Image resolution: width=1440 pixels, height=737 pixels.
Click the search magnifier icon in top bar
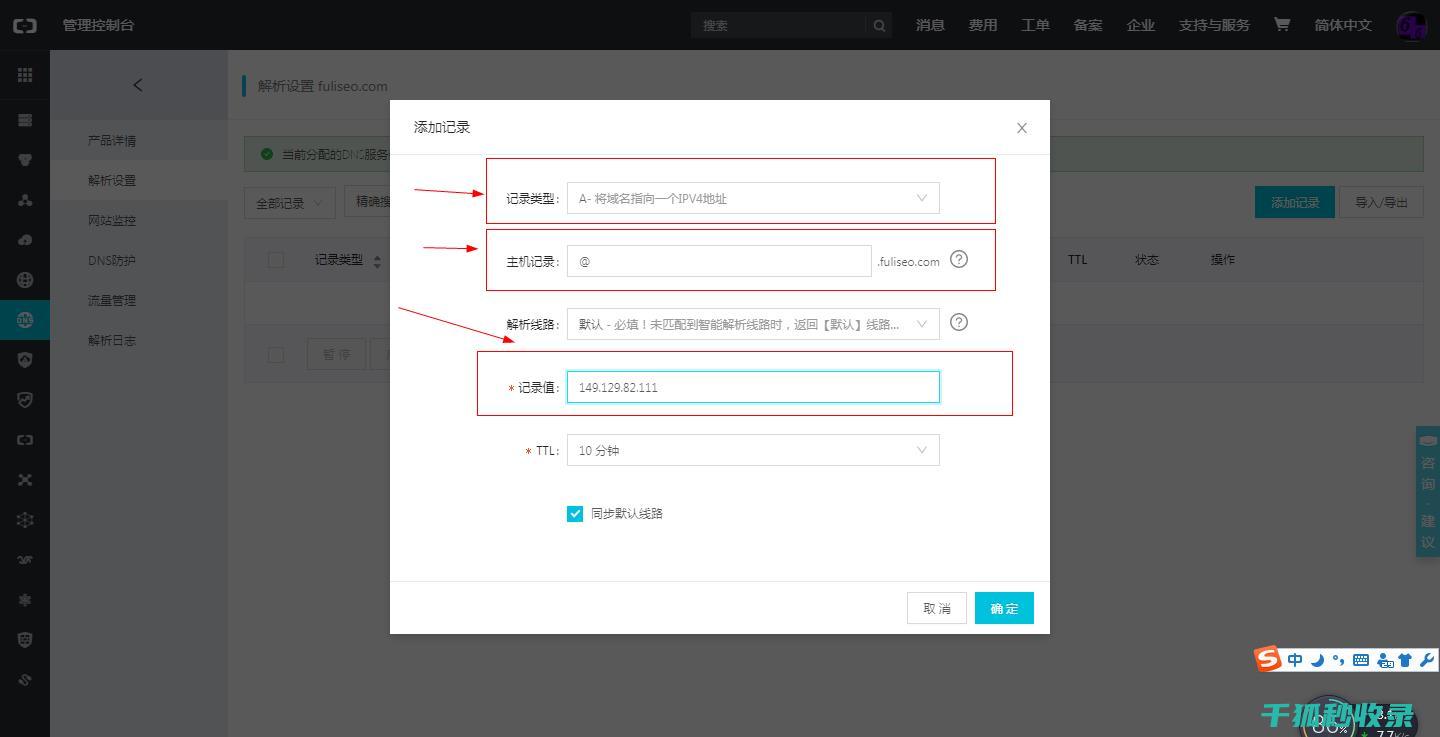[879, 25]
